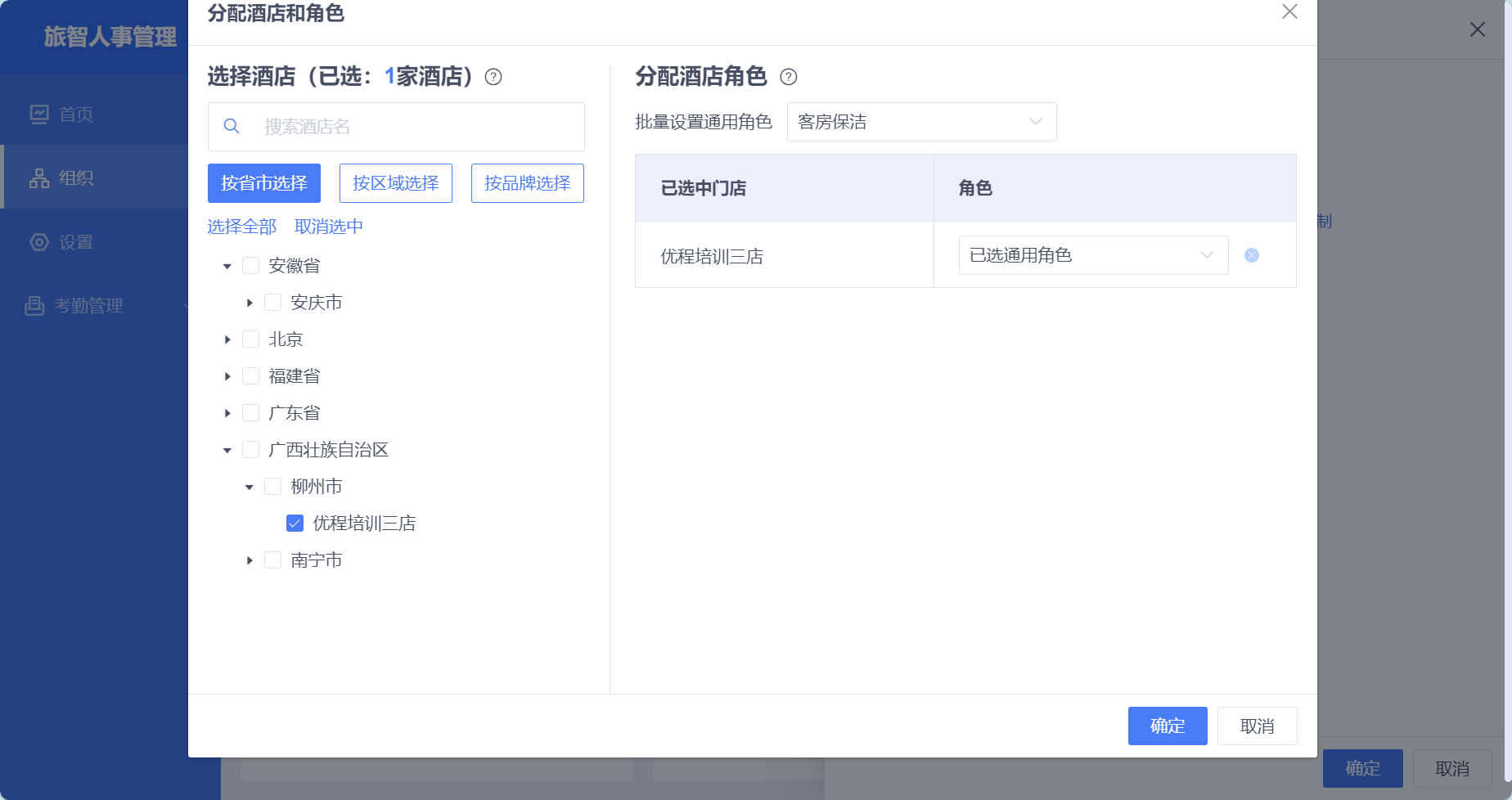1512x800 pixels.
Task: Open 首页 in the sidebar menu
Action: [x=94, y=114]
